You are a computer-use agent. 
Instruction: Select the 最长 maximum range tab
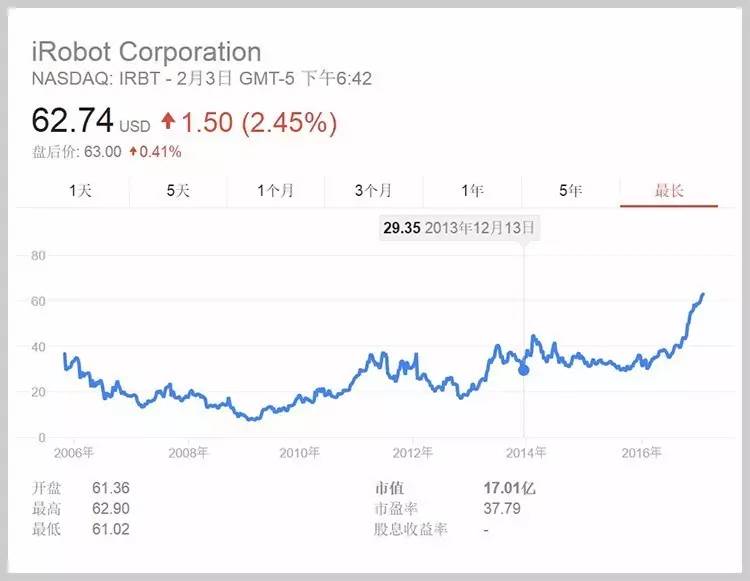click(x=668, y=191)
